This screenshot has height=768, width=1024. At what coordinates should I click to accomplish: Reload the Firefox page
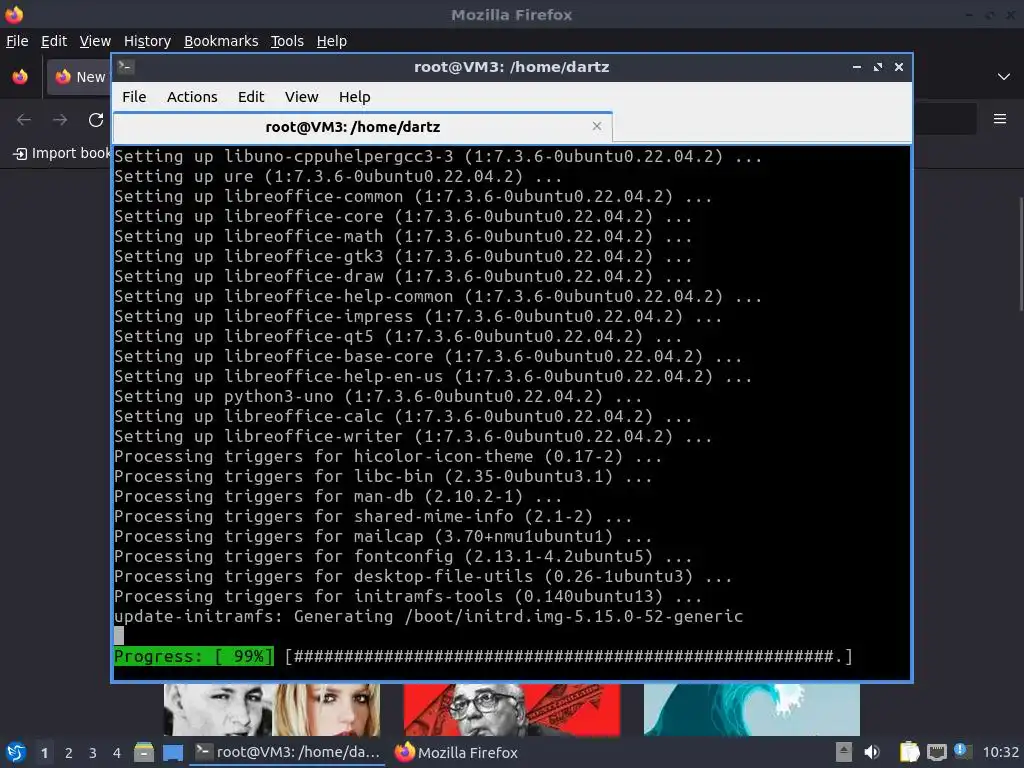tap(96, 120)
